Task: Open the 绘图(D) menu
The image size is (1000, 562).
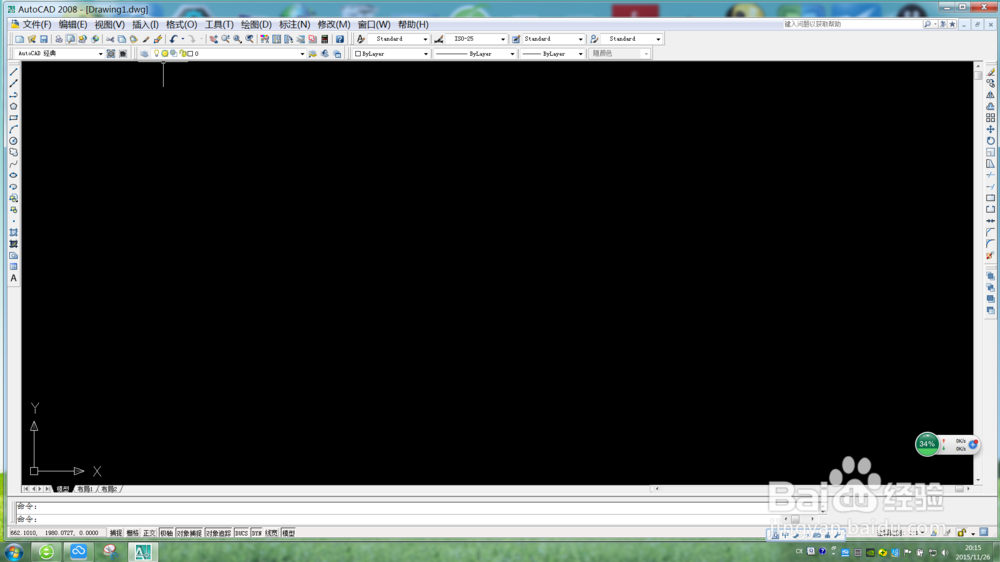Action: (256, 24)
